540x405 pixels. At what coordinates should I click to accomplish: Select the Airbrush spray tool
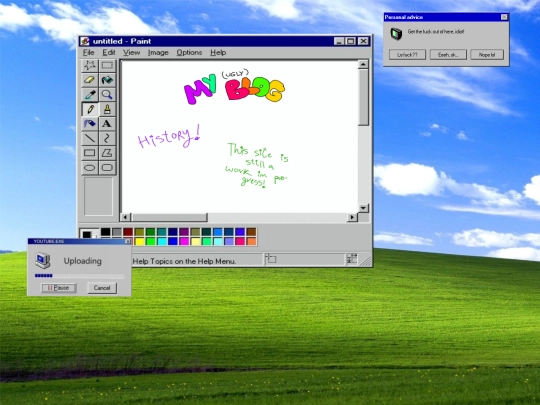point(90,124)
